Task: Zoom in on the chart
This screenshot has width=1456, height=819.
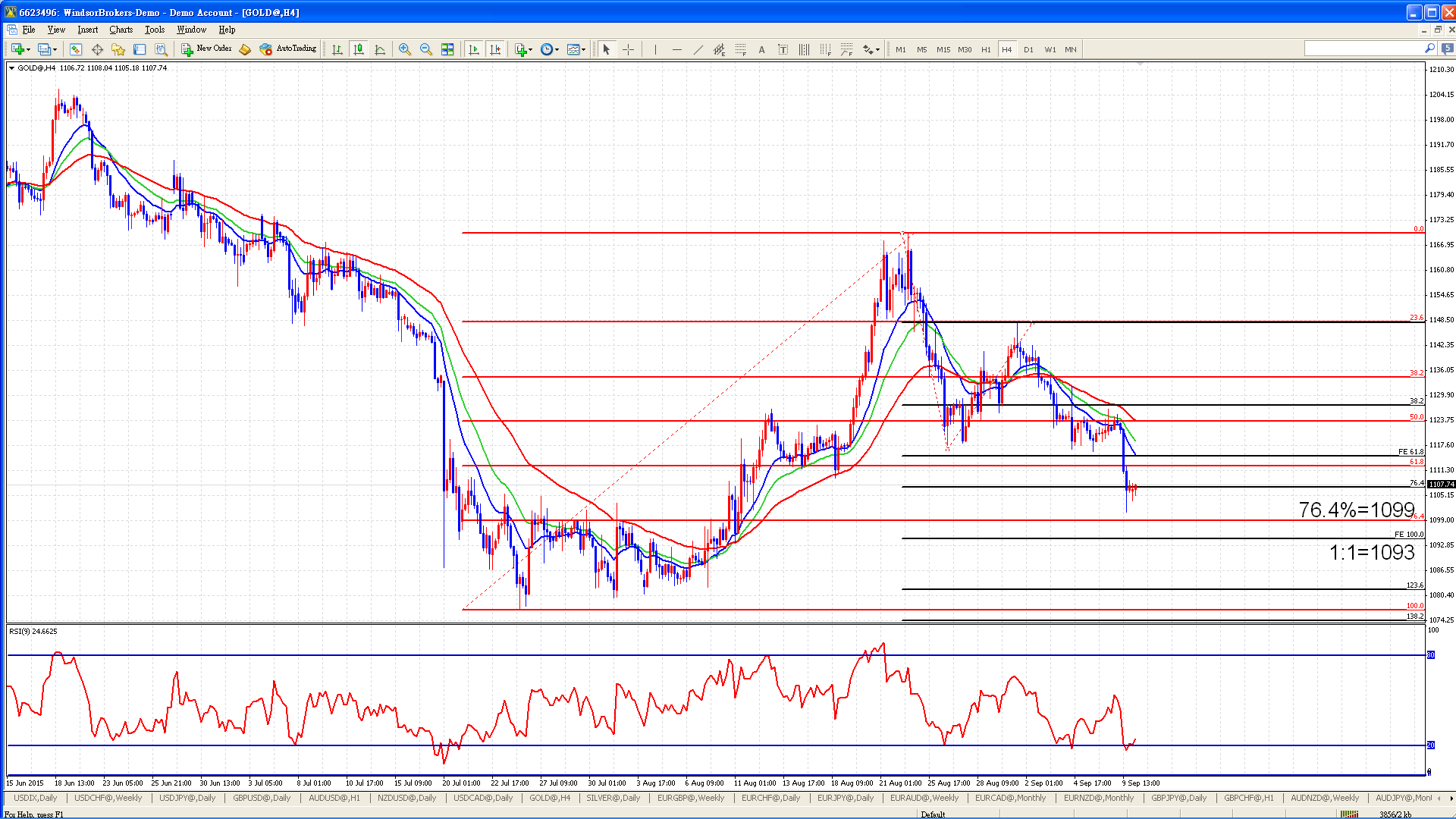Action: pos(405,49)
